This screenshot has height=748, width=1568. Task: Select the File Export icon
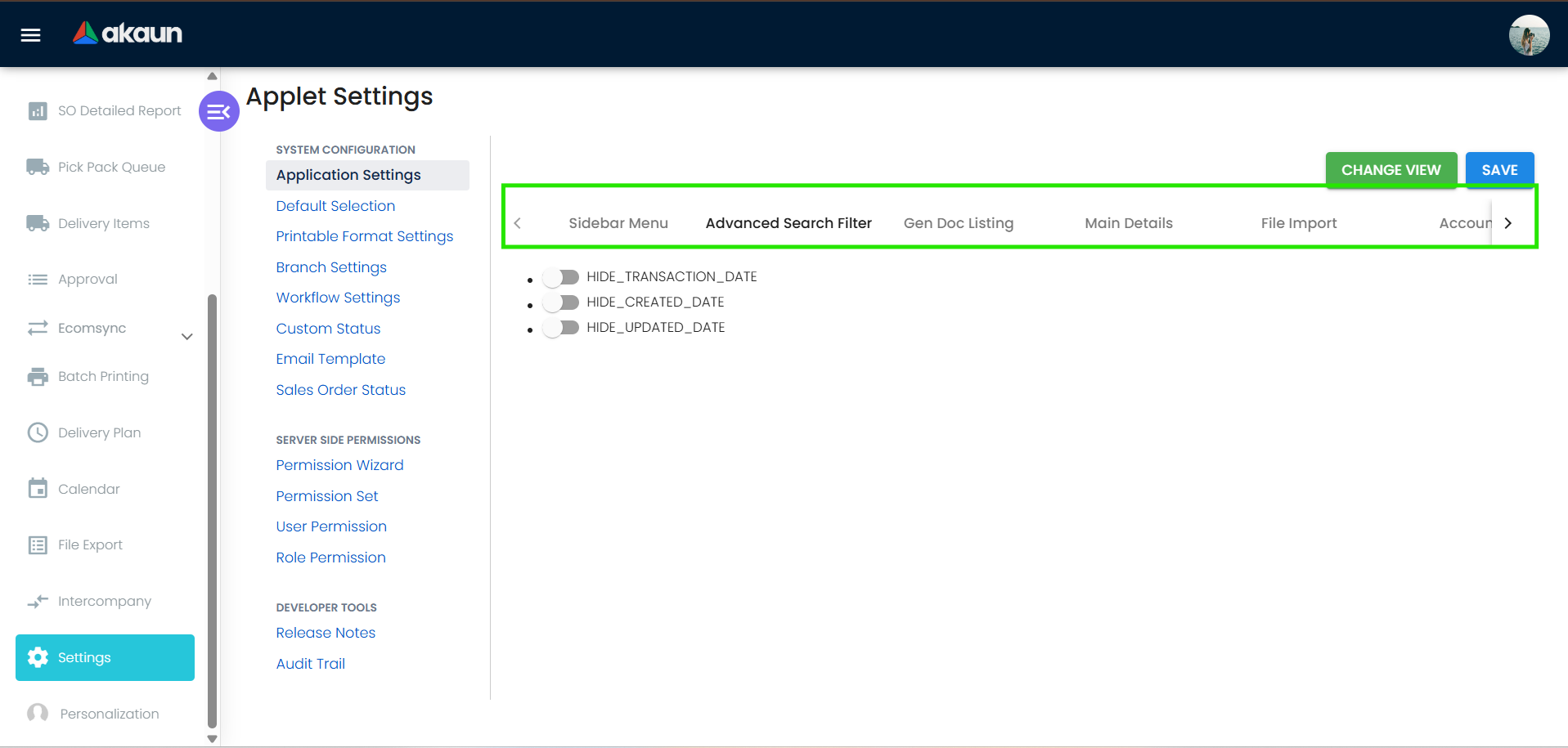[38, 545]
